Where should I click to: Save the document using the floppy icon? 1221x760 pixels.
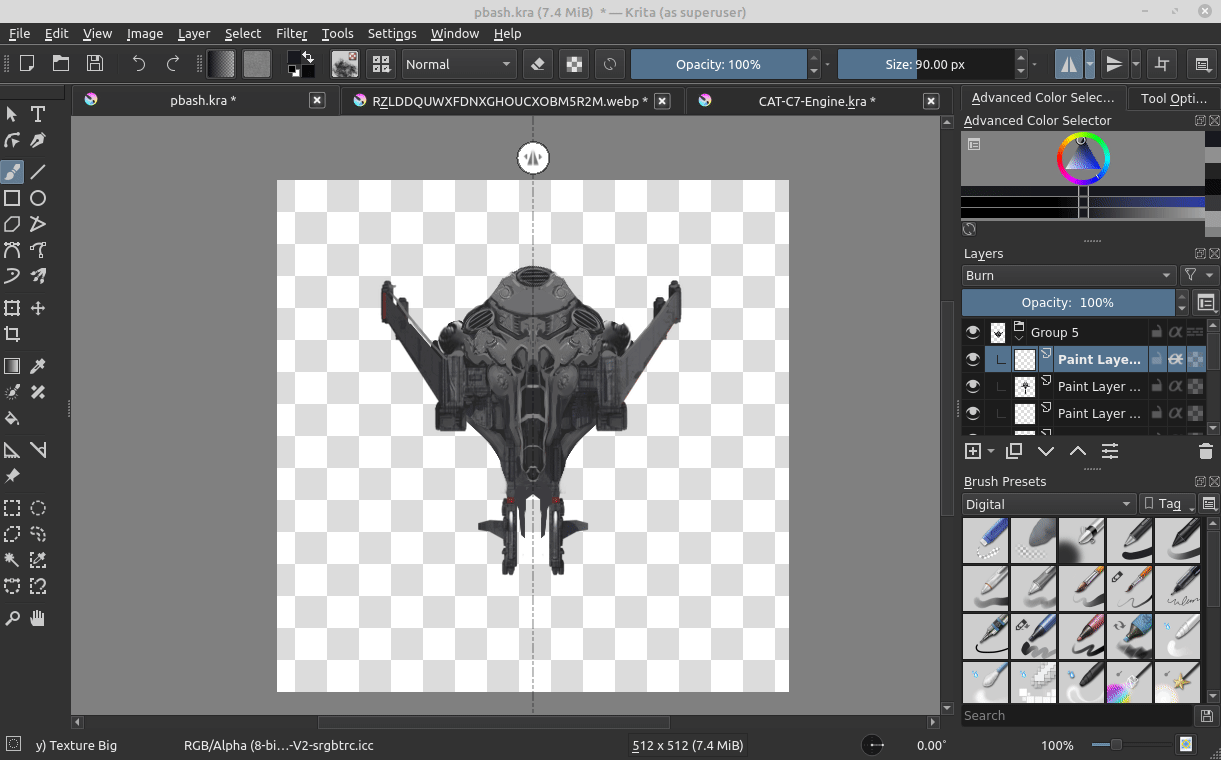coord(95,64)
